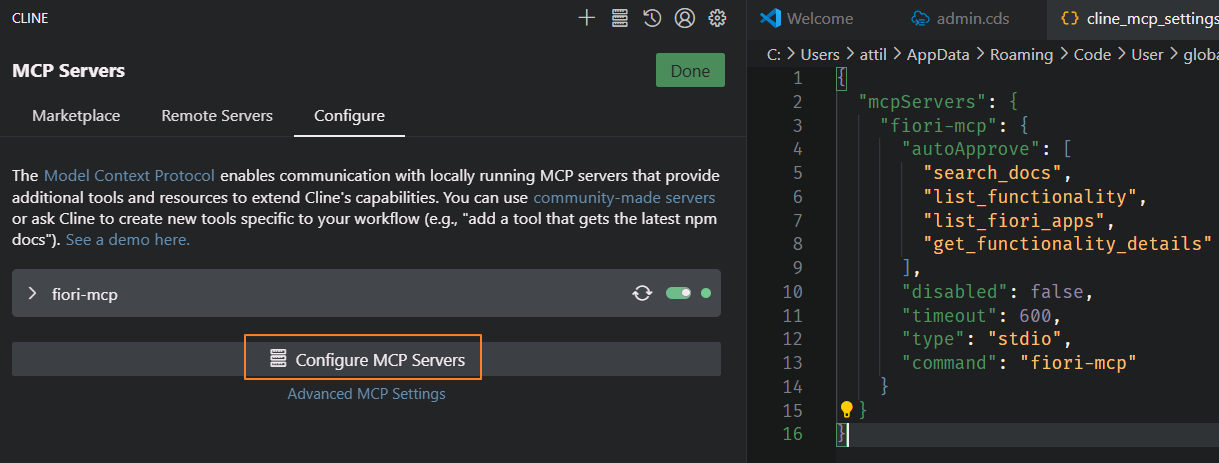Switch to the Marketplace tab
This screenshot has height=463, width=1219.
point(76,116)
